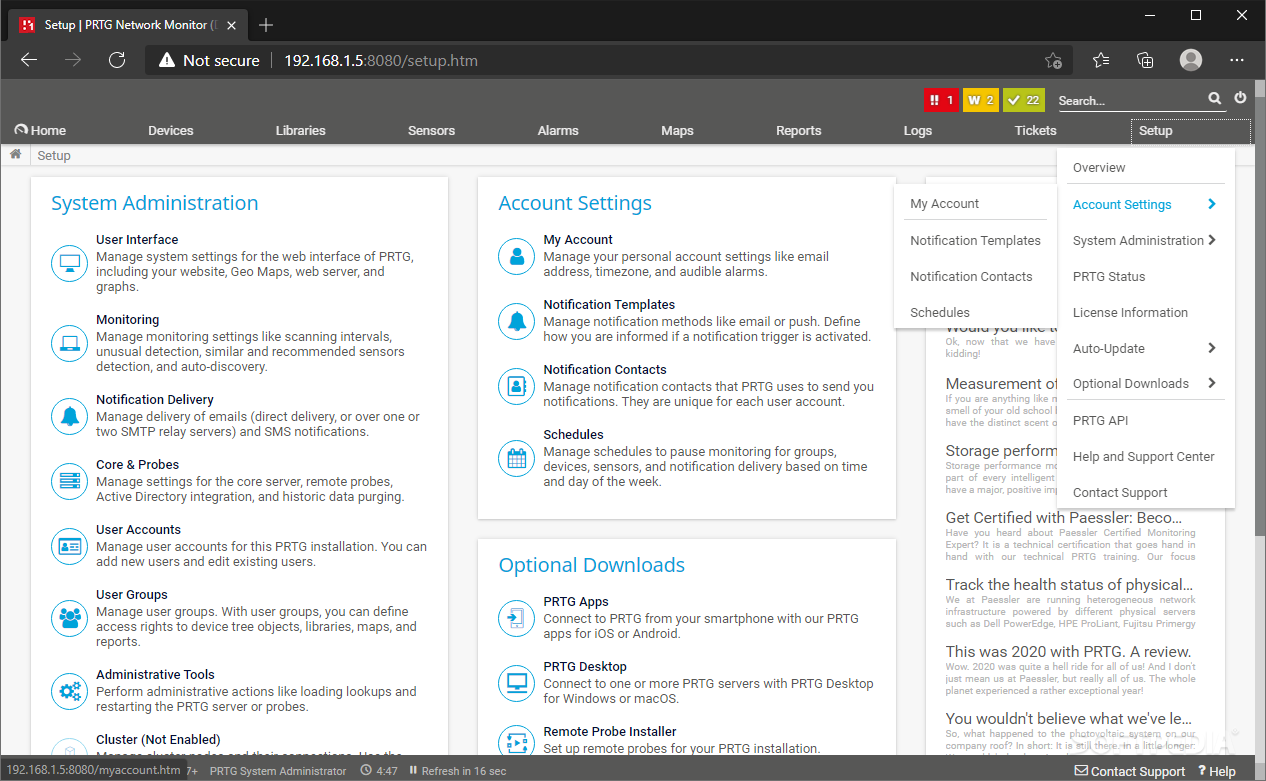Open the Reports menu
Image resolution: width=1266 pixels, height=781 pixels.
point(798,130)
